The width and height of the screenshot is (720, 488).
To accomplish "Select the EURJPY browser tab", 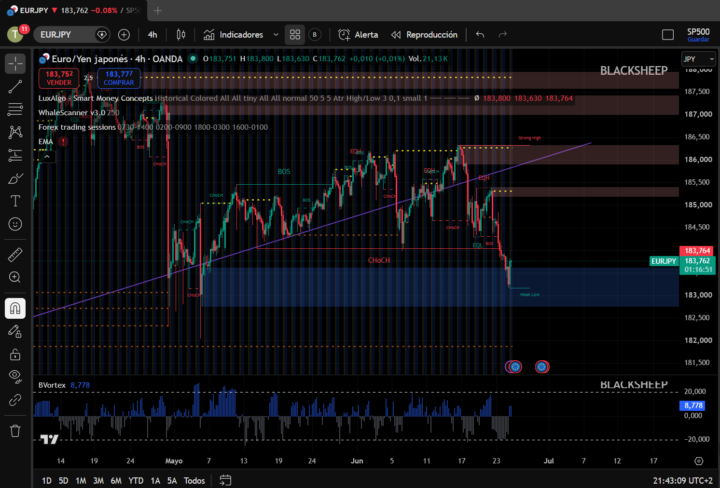I will (73, 11).
